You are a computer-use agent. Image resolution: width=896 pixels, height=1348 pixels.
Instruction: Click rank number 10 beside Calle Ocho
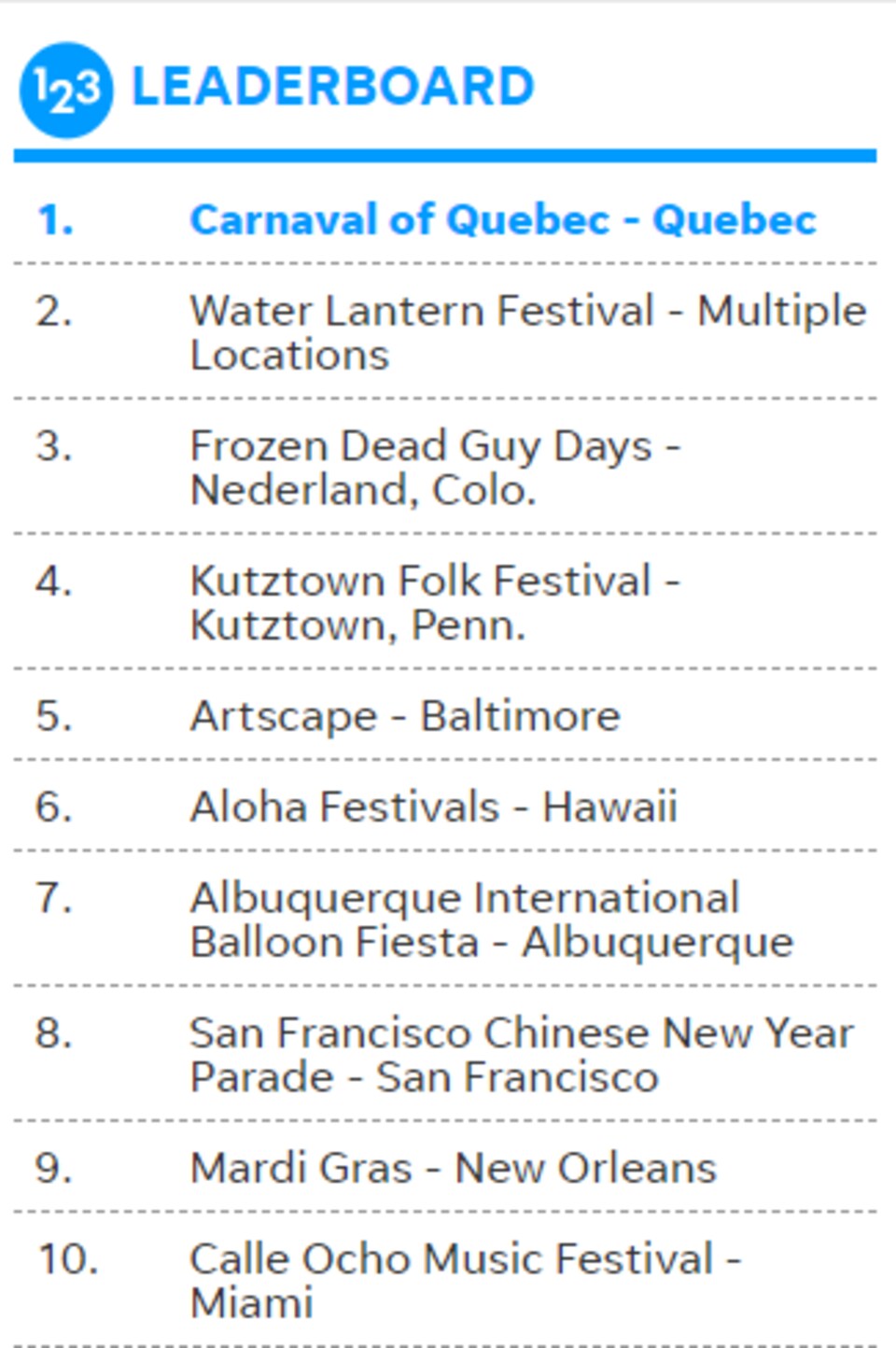point(67,1258)
